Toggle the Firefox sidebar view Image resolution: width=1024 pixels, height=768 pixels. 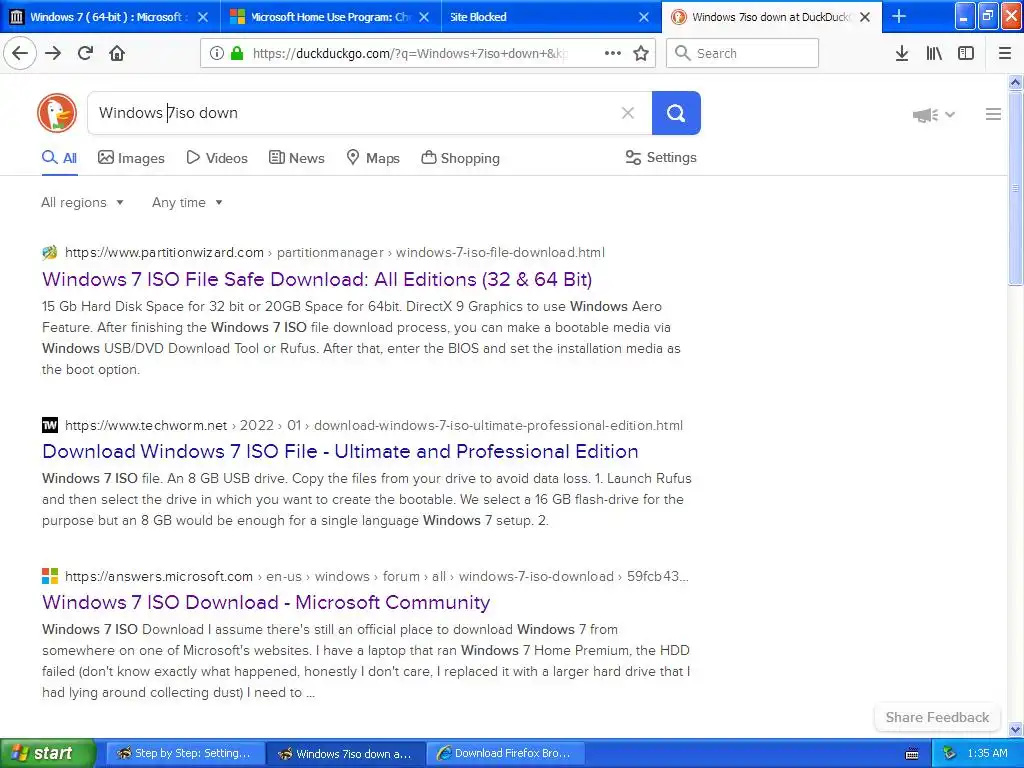tap(966, 53)
